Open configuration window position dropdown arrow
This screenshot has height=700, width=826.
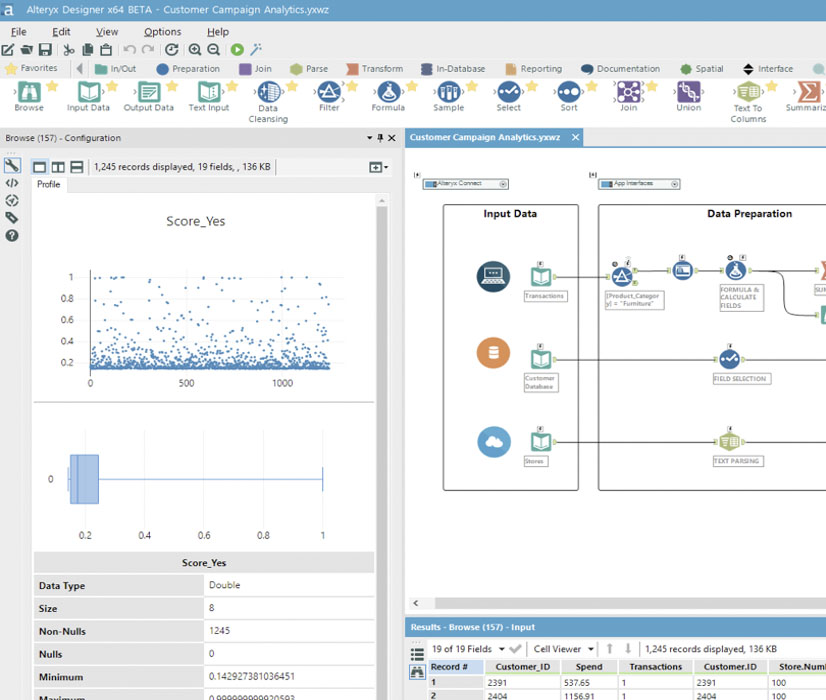369,138
